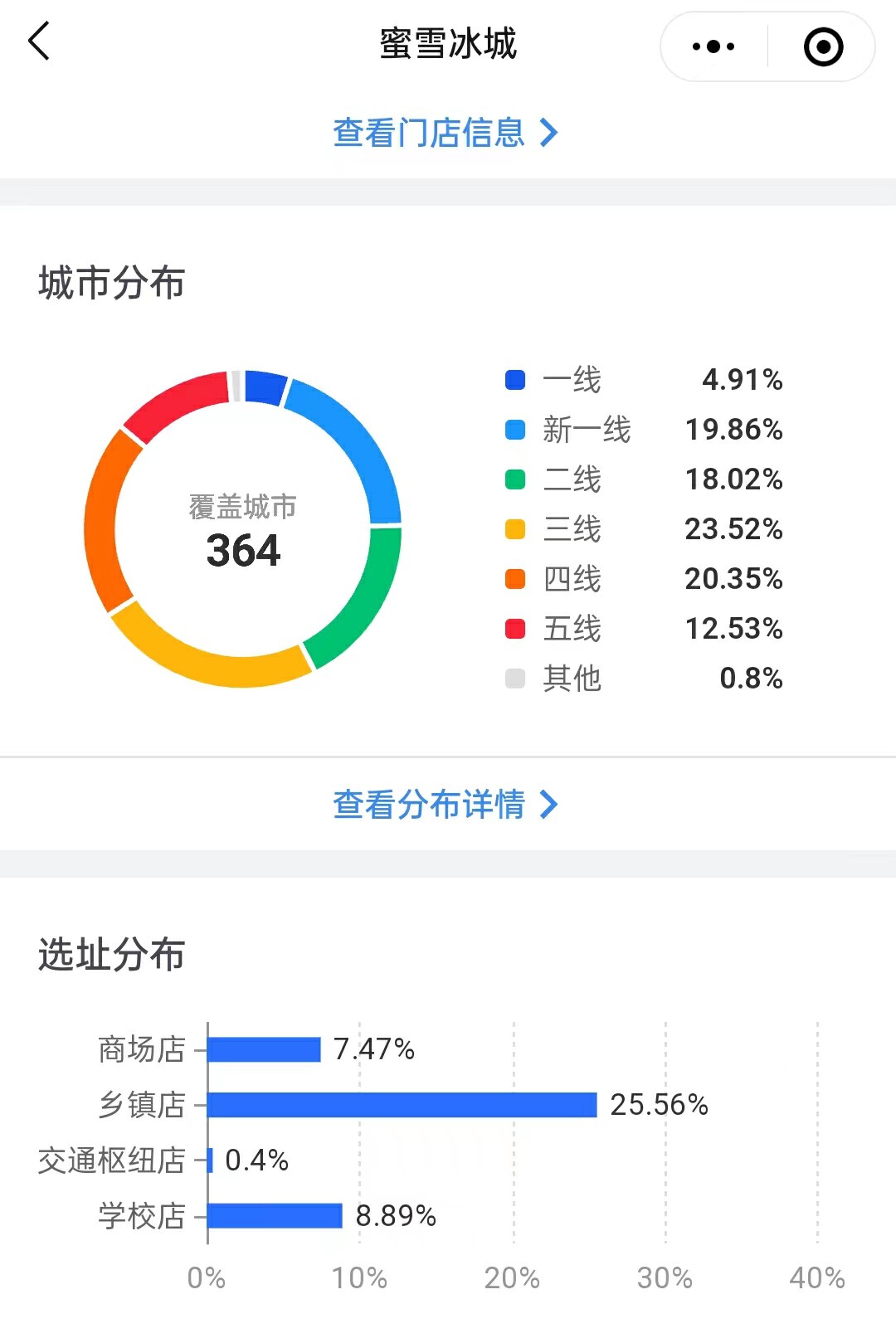The width and height of the screenshot is (896, 1338).
Task: Toggle the 其他 legend gray marker
Action: click(x=515, y=679)
